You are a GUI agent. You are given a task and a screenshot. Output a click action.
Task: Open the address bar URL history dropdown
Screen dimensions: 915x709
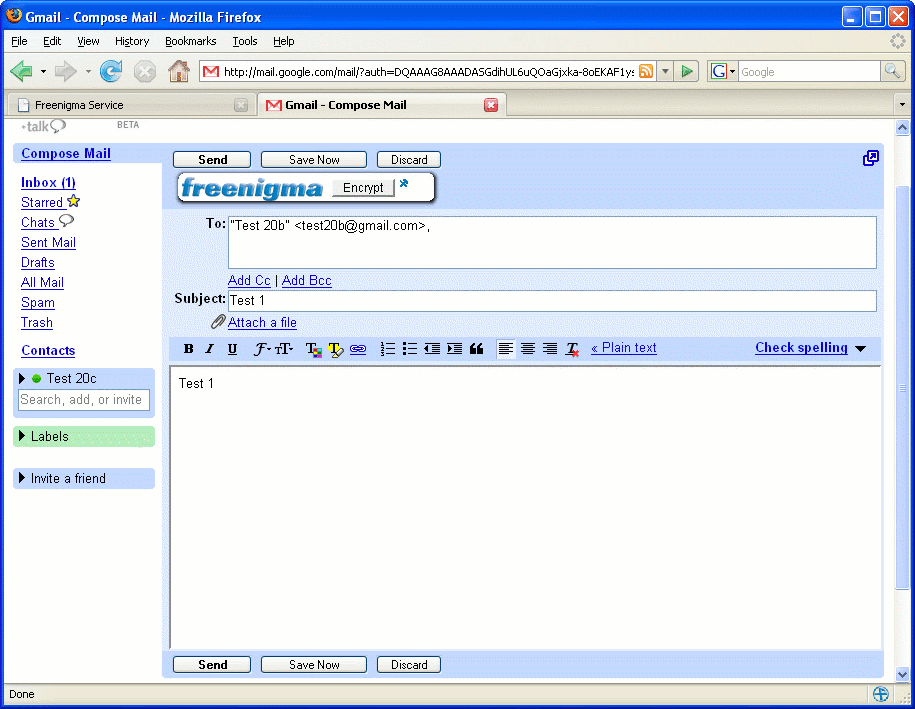[665, 72]
